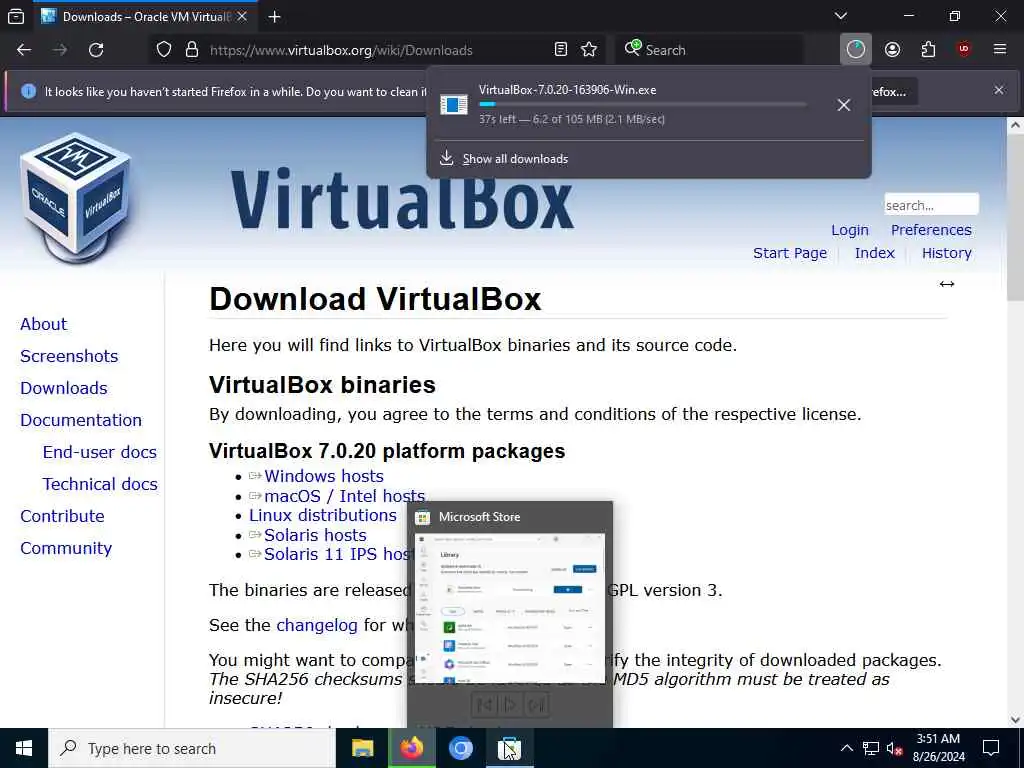The image size is (1024, 768).
Task: Open the Firefox hamburger menu
Action: (1000, 50)
